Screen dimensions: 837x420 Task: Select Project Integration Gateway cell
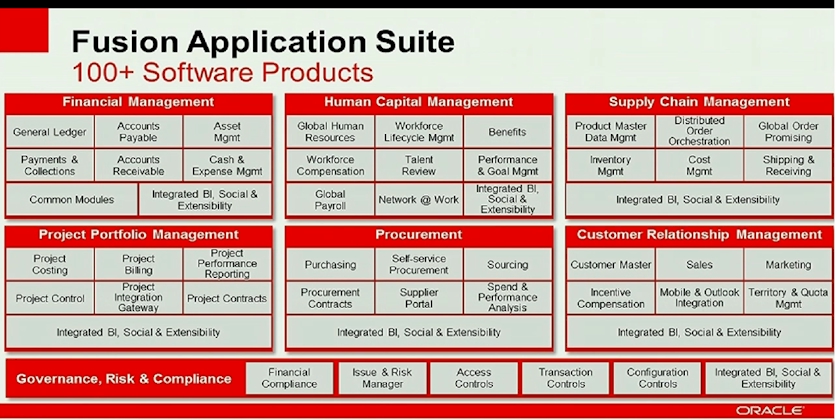[x=138, y=298]
